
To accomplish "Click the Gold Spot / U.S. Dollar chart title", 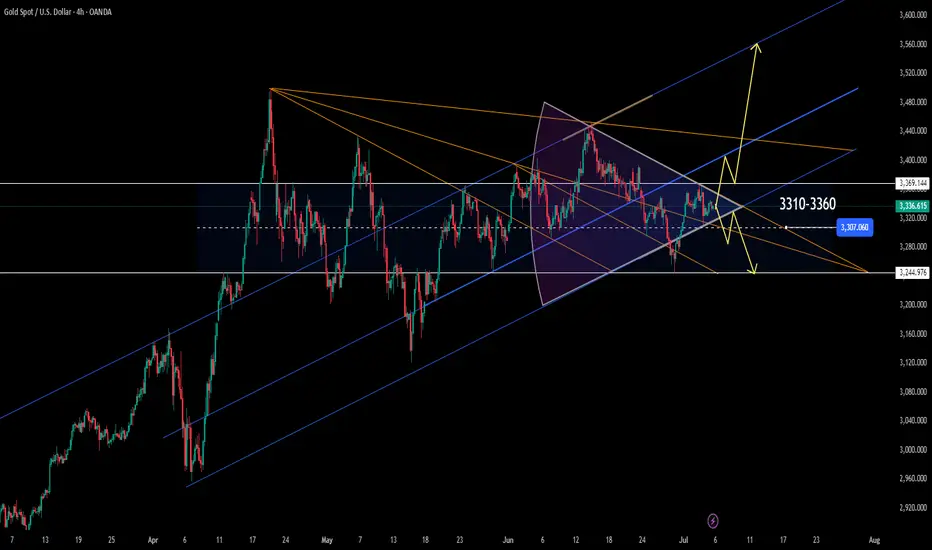I will click(58, 12).
